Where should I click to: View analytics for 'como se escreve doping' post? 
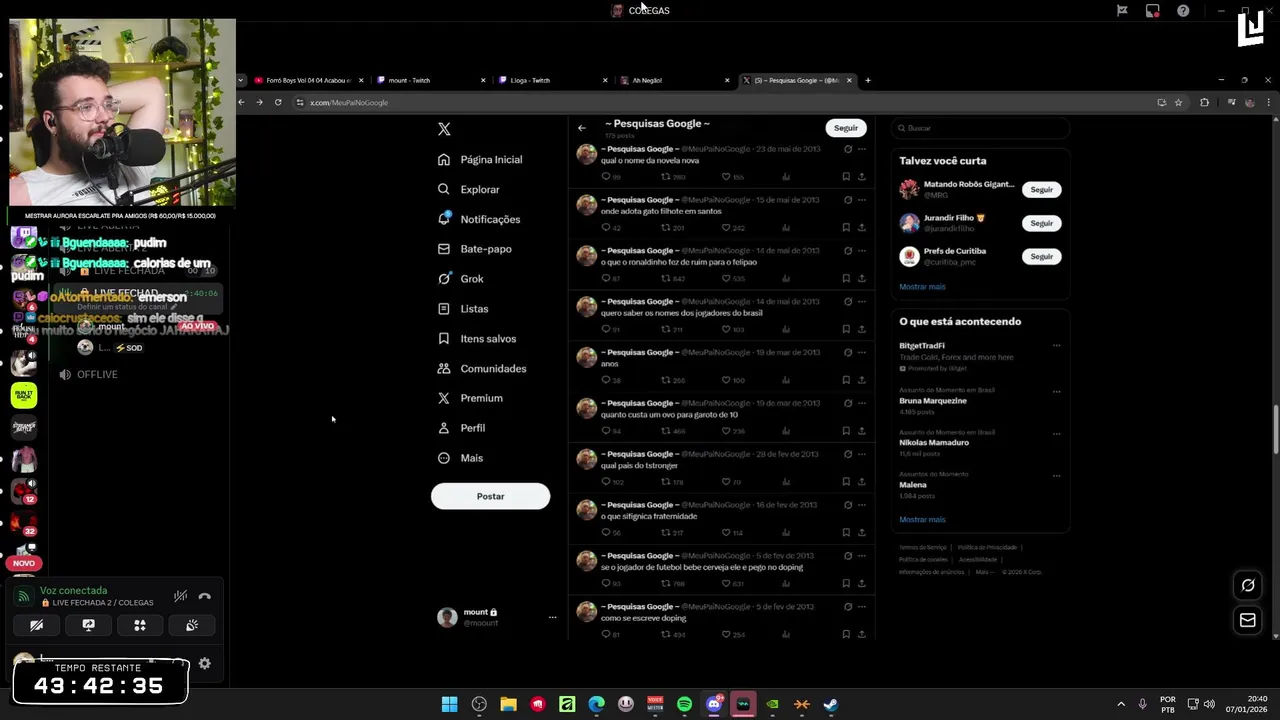point(786,634)
